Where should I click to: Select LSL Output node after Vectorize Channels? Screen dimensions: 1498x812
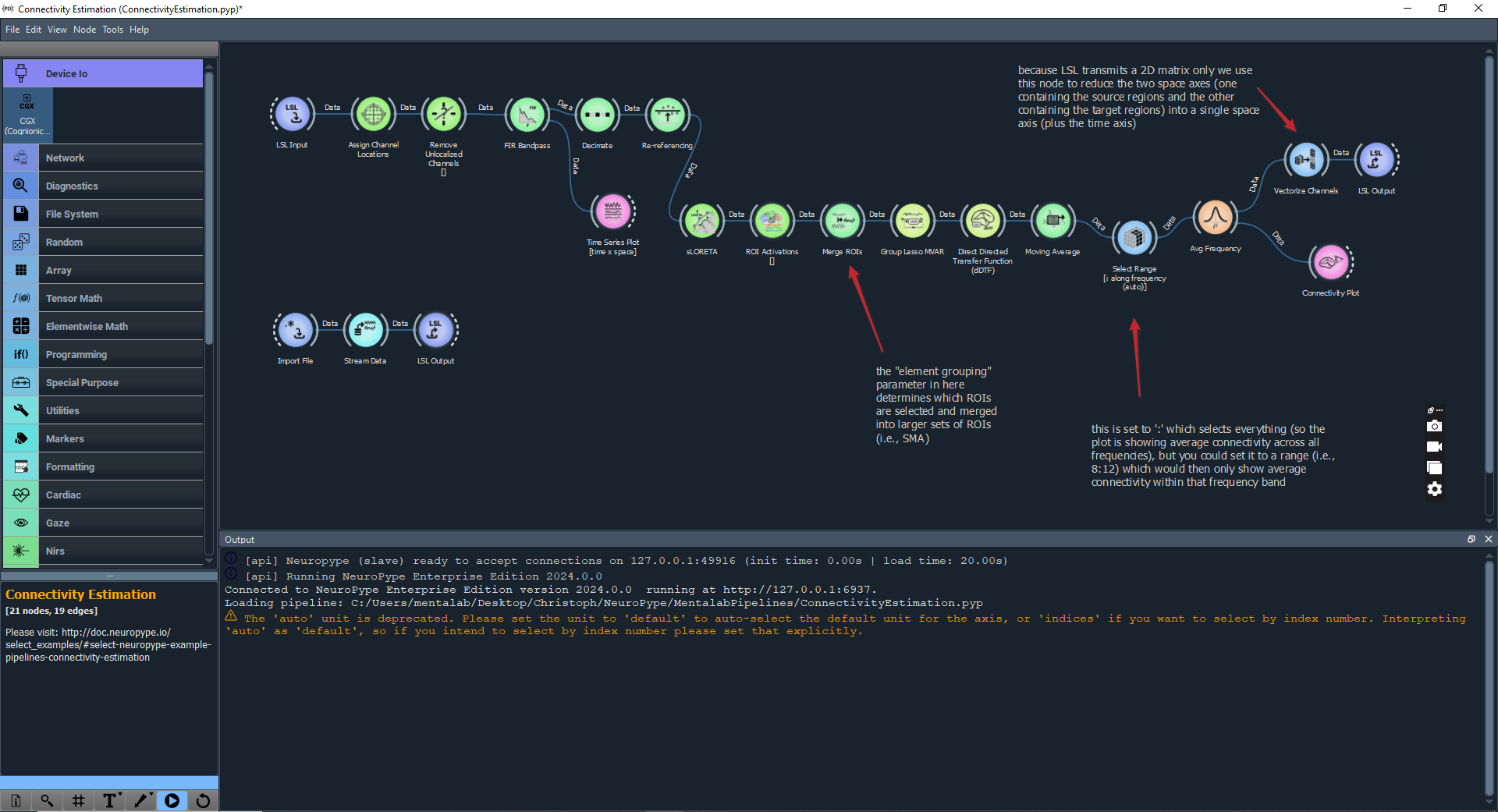(x=1376, y=160)
